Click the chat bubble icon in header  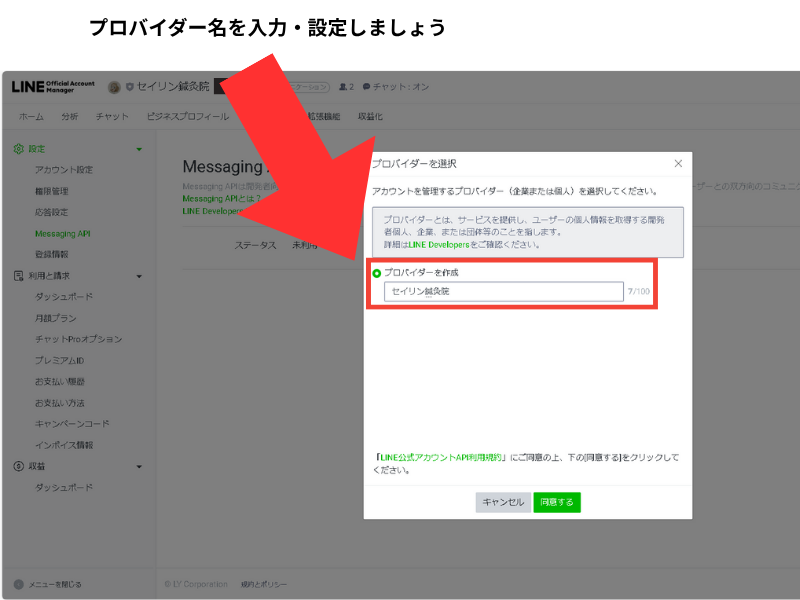click(x=367, y=87)
